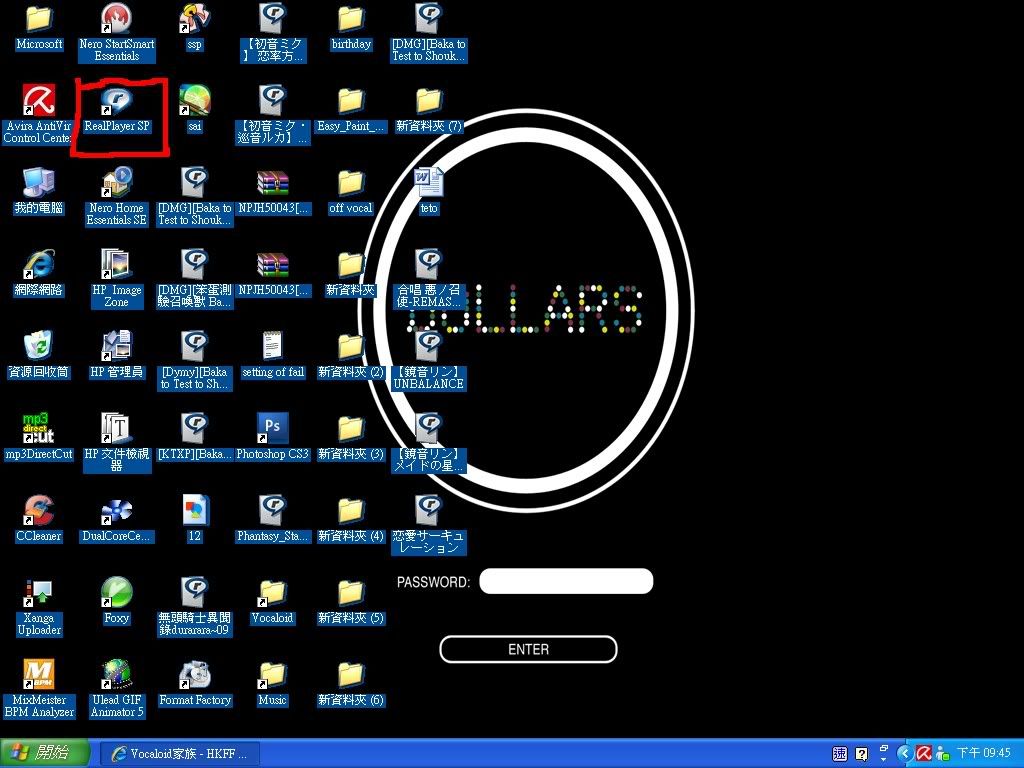Open the teto Word document
Screen dimensions: 1024x768
coord(429,191)
